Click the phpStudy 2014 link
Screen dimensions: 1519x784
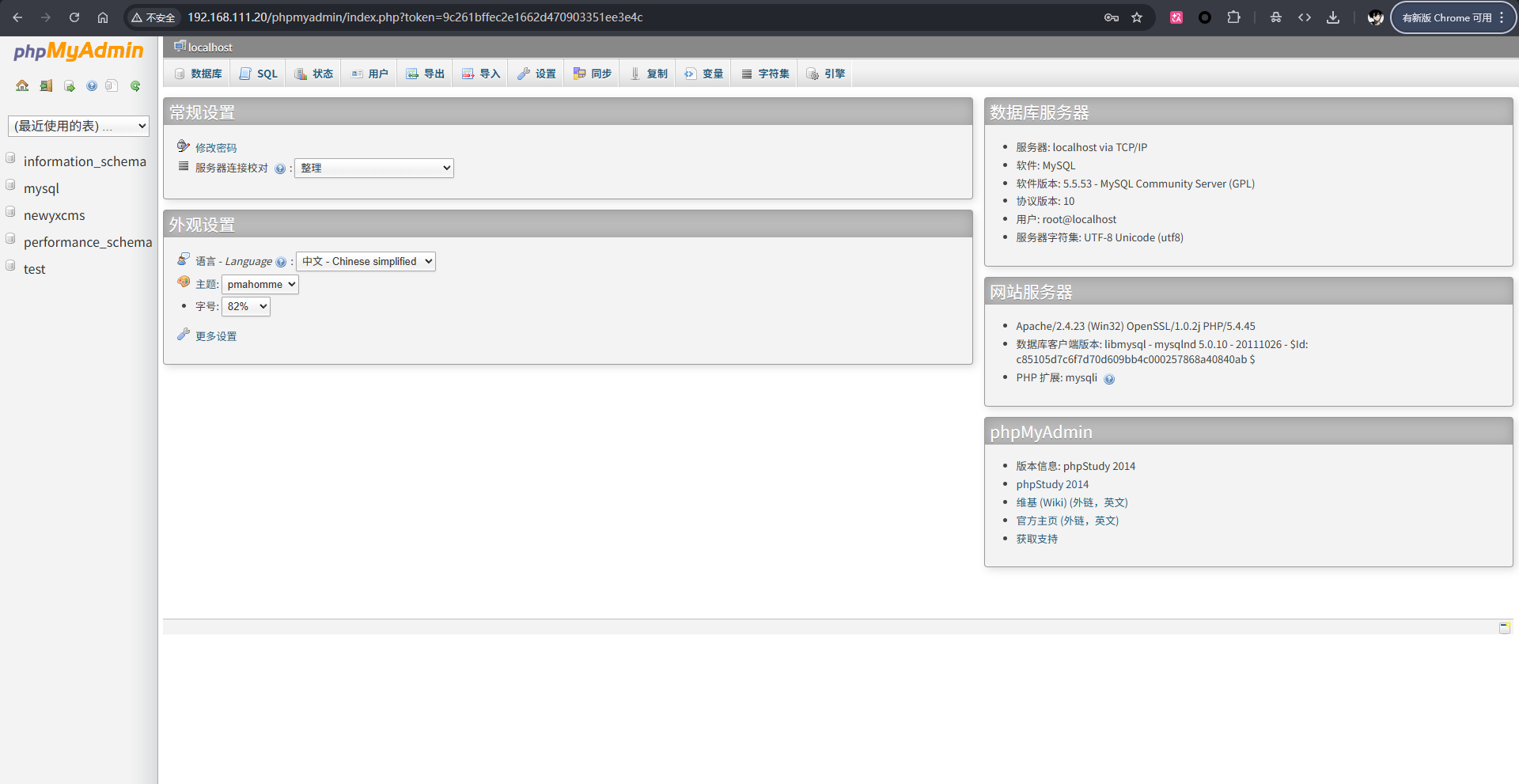(x=1052, y=485)
